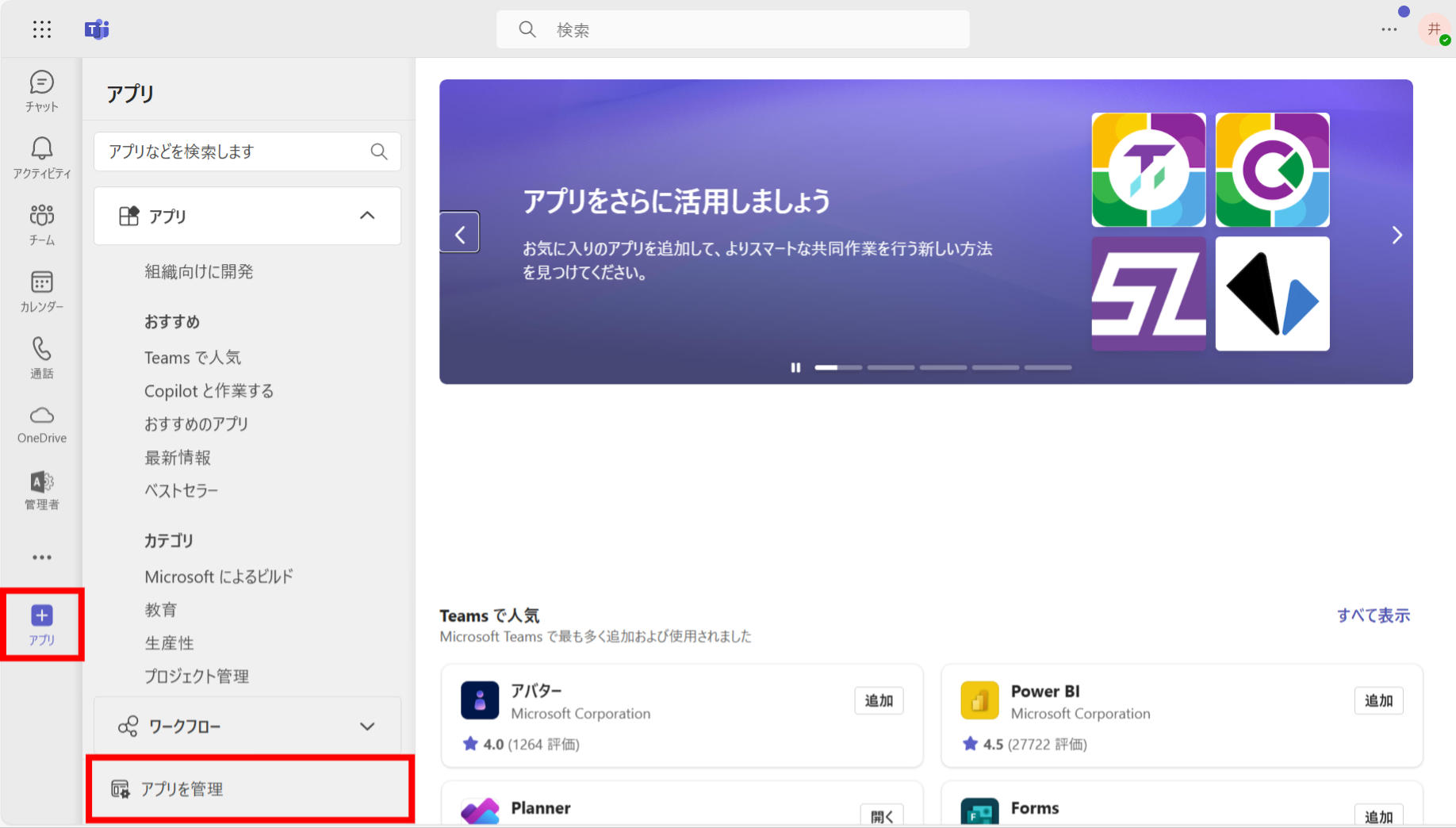Click the purple SZ app tile in banner
Image resolution: width=1456 pixels, height=828 pixels.
[x=1148, y=293]
